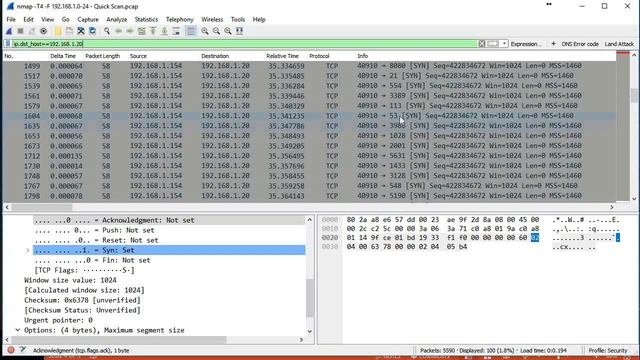Edit the ip.dst_host display filter field
640x360 pixels.
245,44
